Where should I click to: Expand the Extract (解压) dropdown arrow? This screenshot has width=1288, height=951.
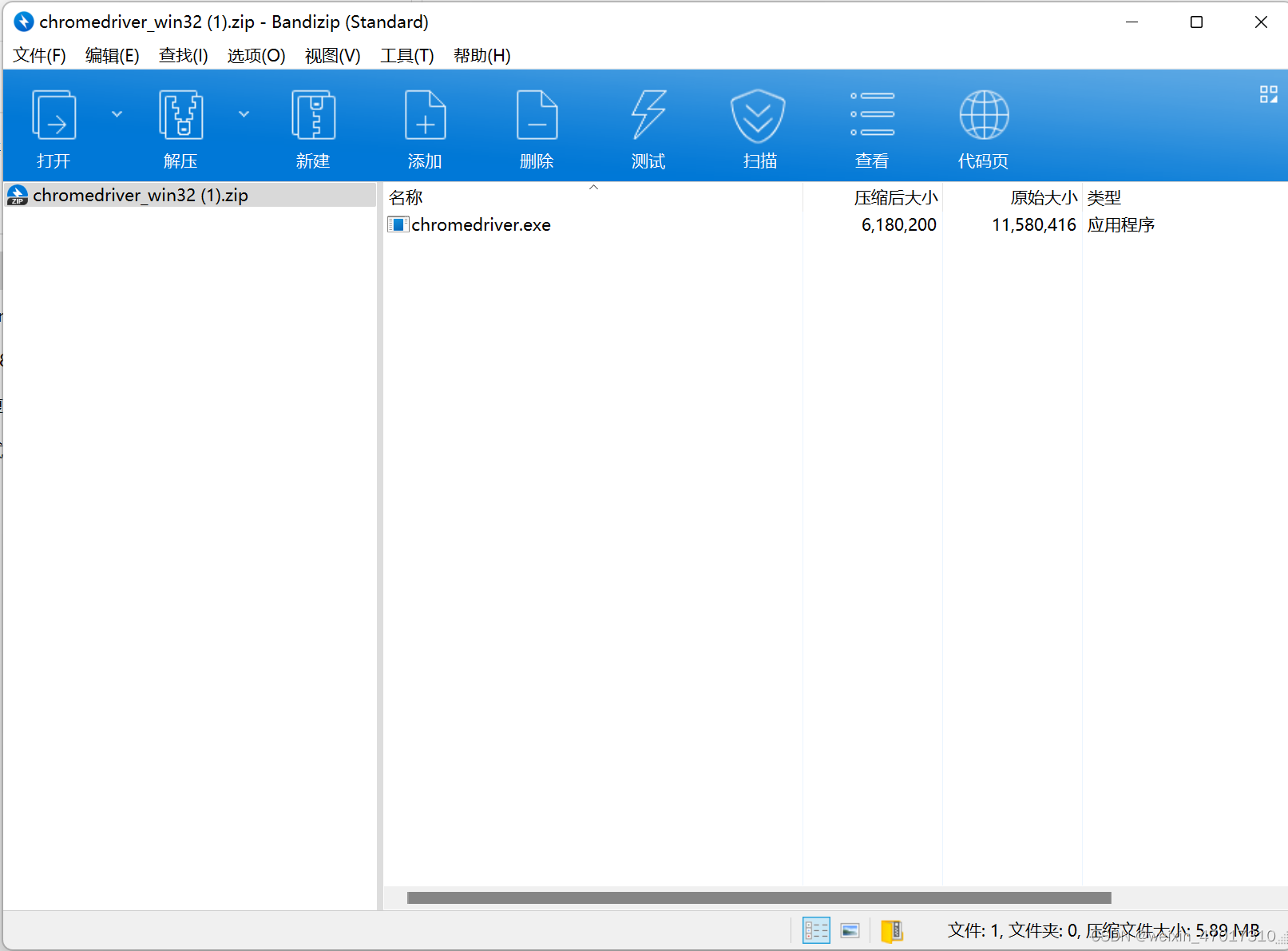[x=244, y=114]
